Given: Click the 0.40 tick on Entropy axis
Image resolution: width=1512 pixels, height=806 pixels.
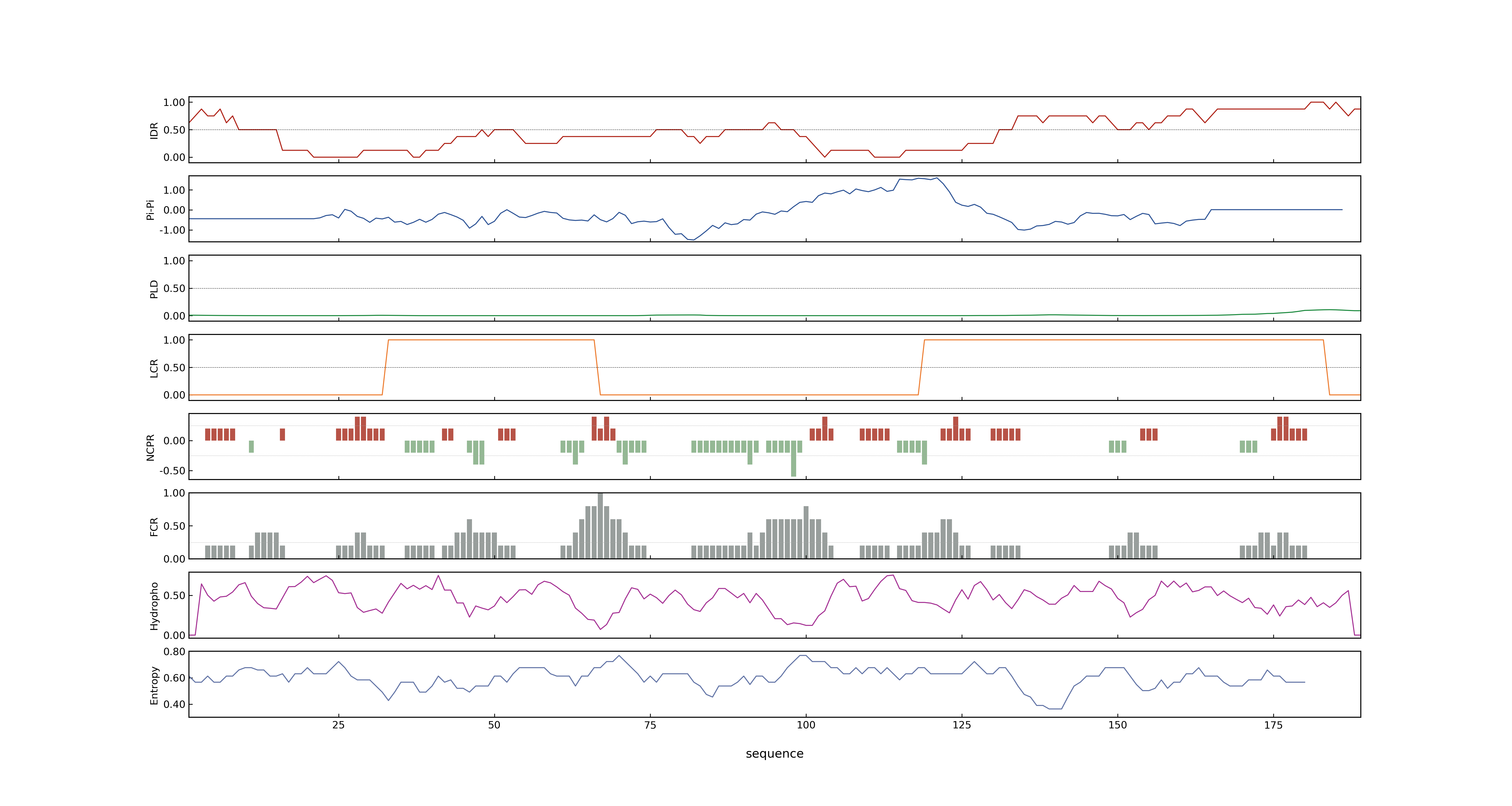Looking at the screenshot, I should (x=174, y=704).
